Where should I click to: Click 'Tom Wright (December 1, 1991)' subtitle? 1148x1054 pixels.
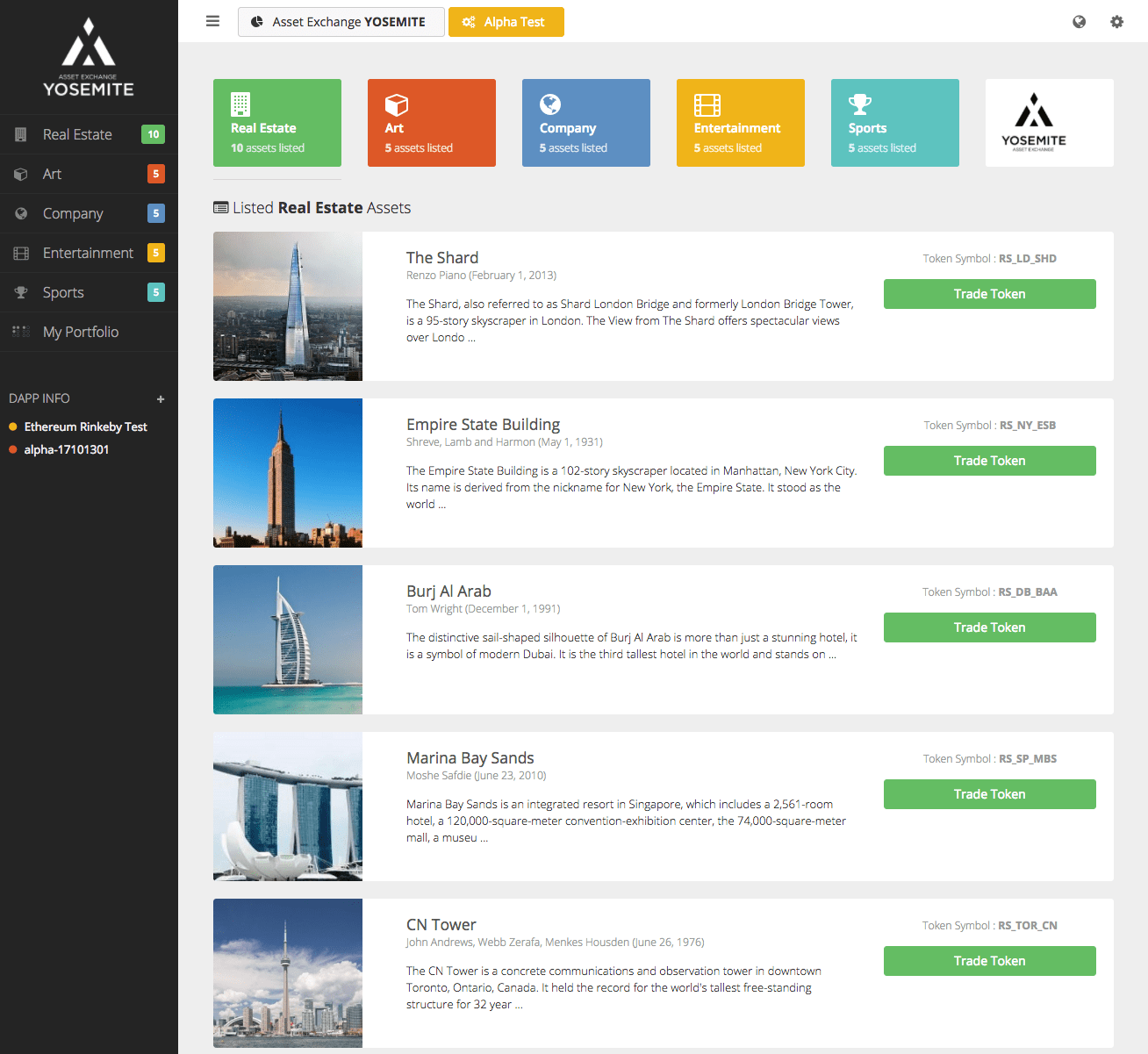point(484,609)
